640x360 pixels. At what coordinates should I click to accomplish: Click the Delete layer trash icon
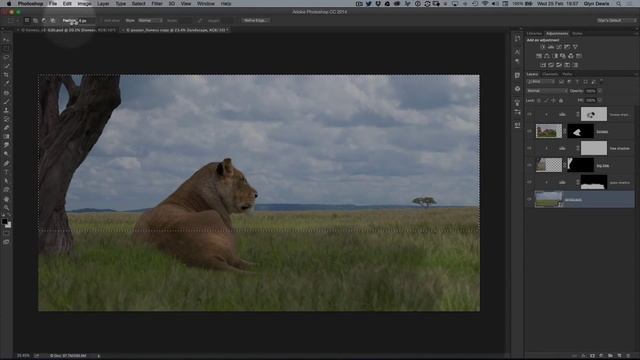(629, 356)
